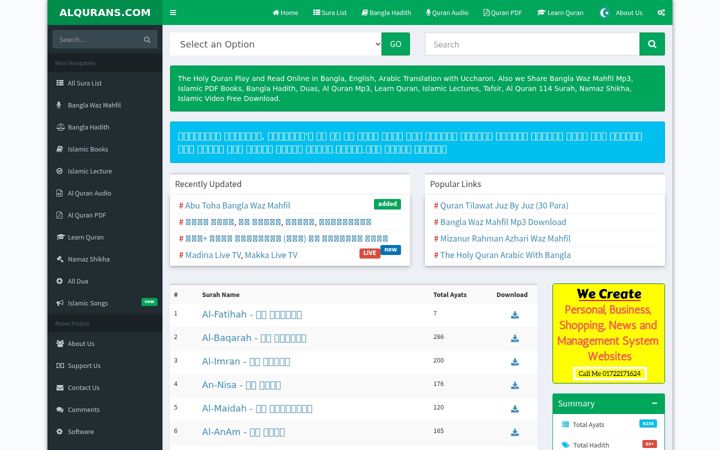
Task: Open the An-Nisa surah link
Action: [241, 385]
